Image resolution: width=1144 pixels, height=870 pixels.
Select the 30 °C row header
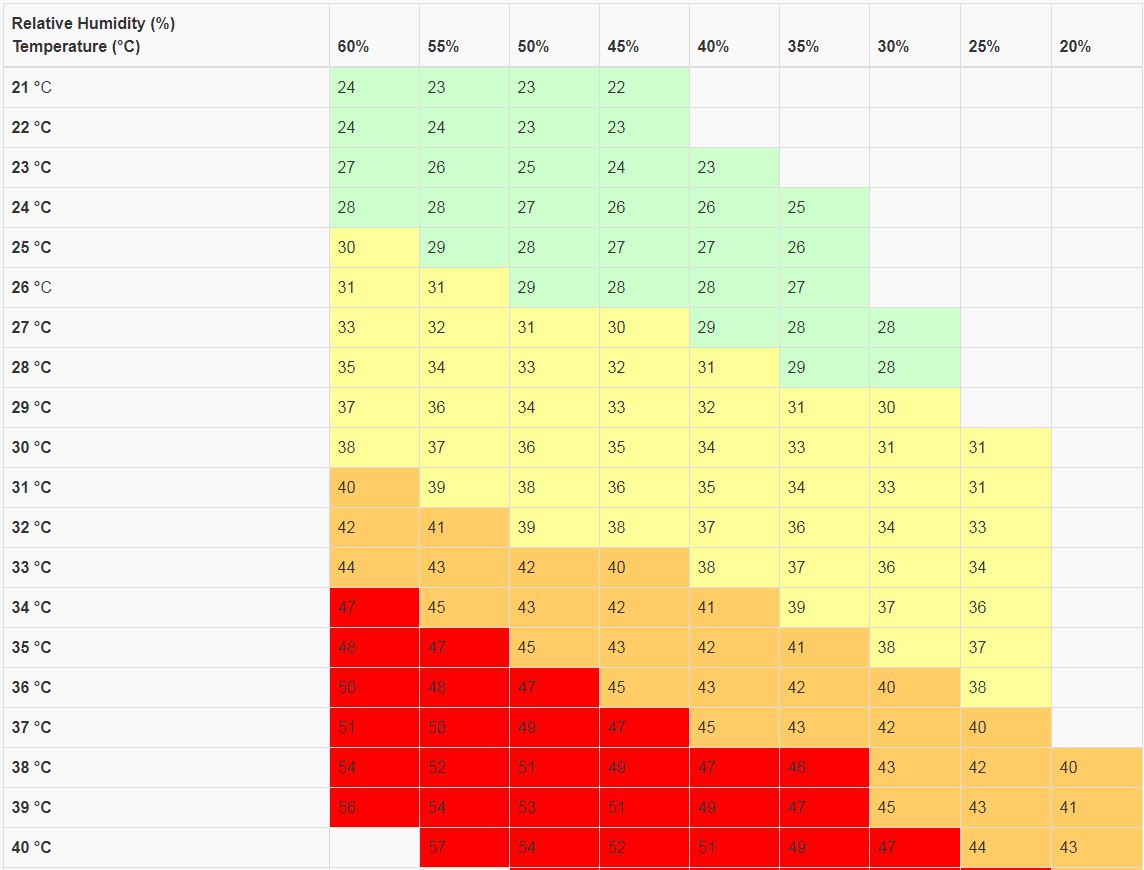click(x=32, y=448)
